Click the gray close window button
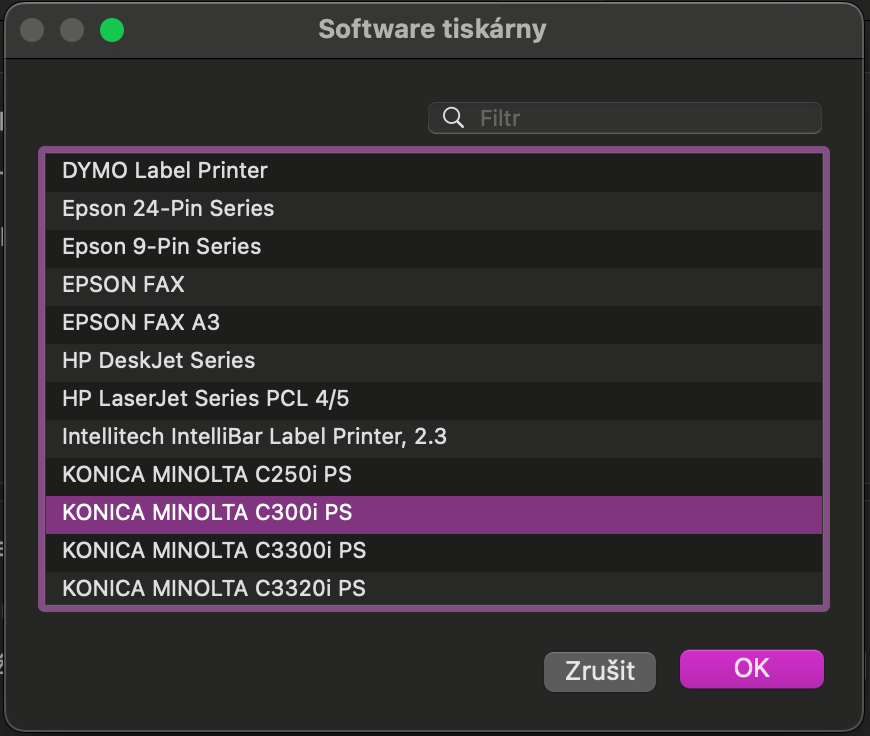 [32, 30]
